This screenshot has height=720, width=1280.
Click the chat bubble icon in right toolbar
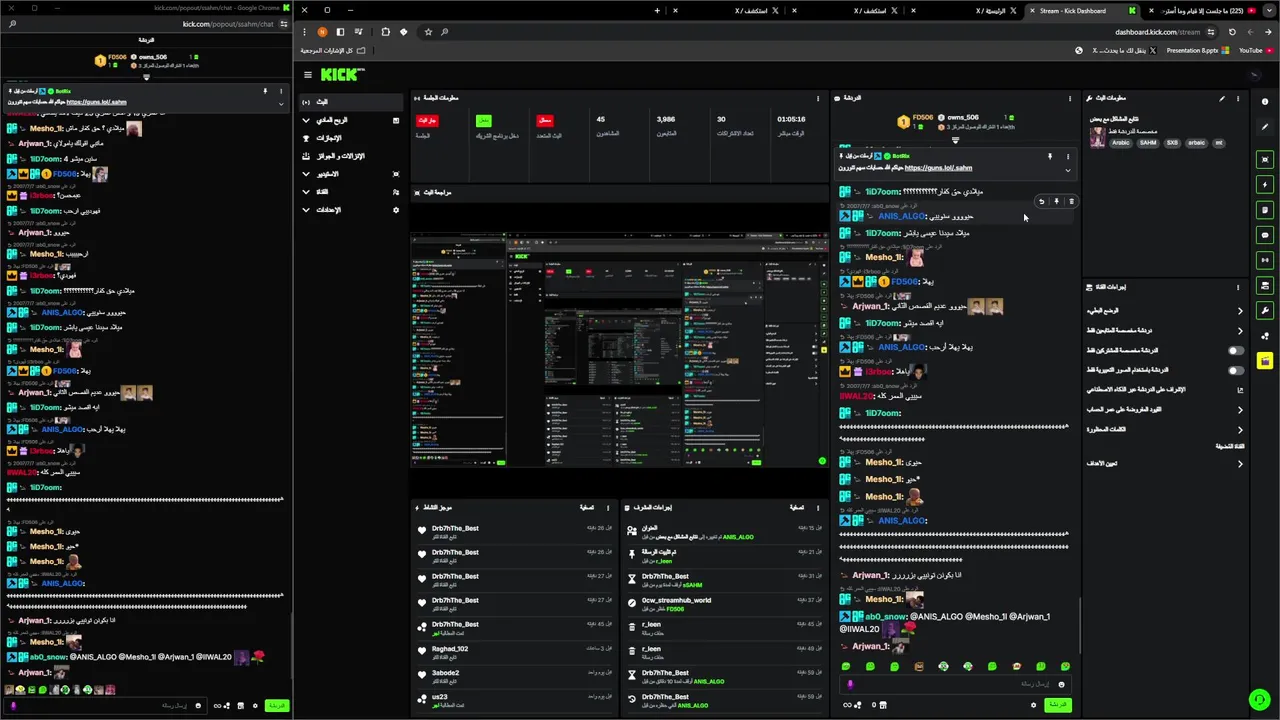point(1265,235)
